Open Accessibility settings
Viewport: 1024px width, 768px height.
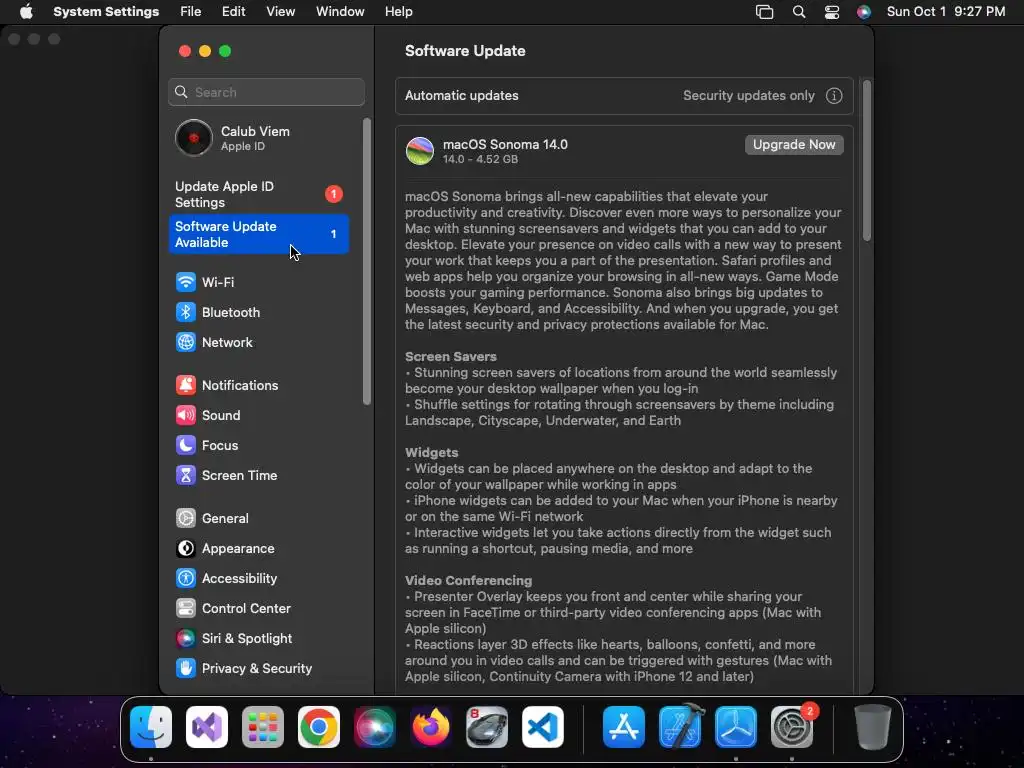pos(259,579)
